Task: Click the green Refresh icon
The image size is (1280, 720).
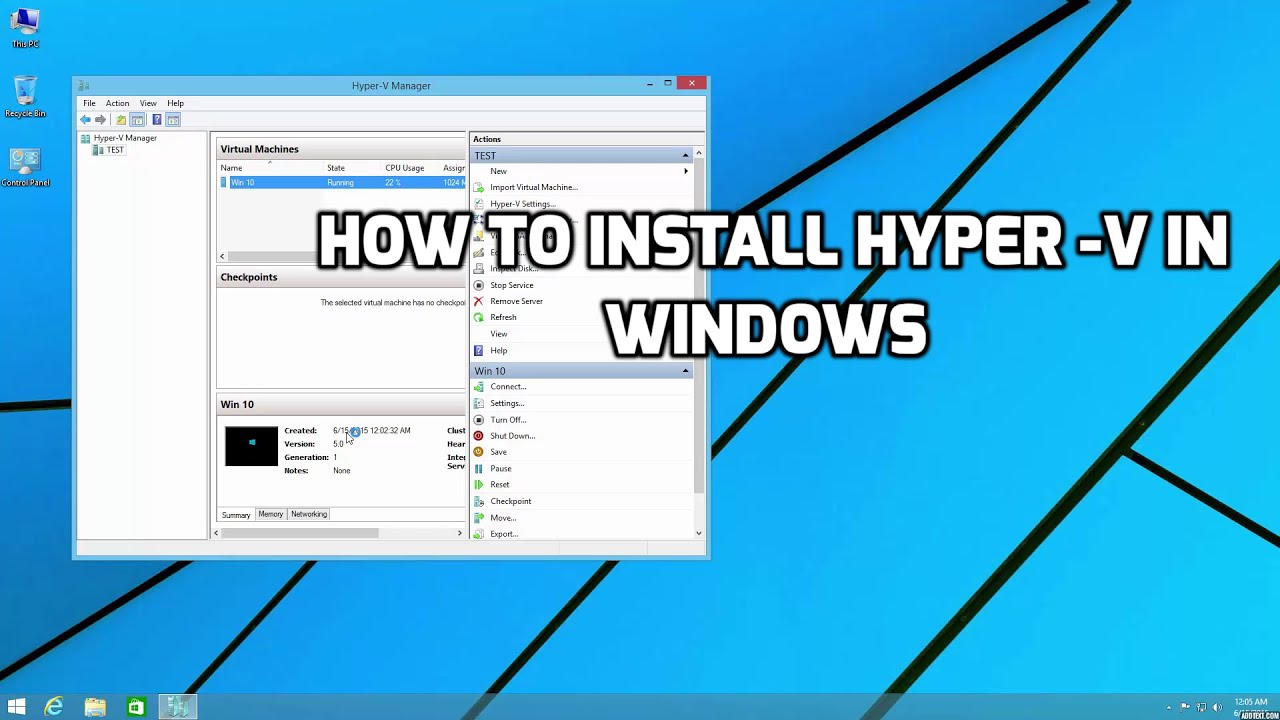Action: pos(479,317)
